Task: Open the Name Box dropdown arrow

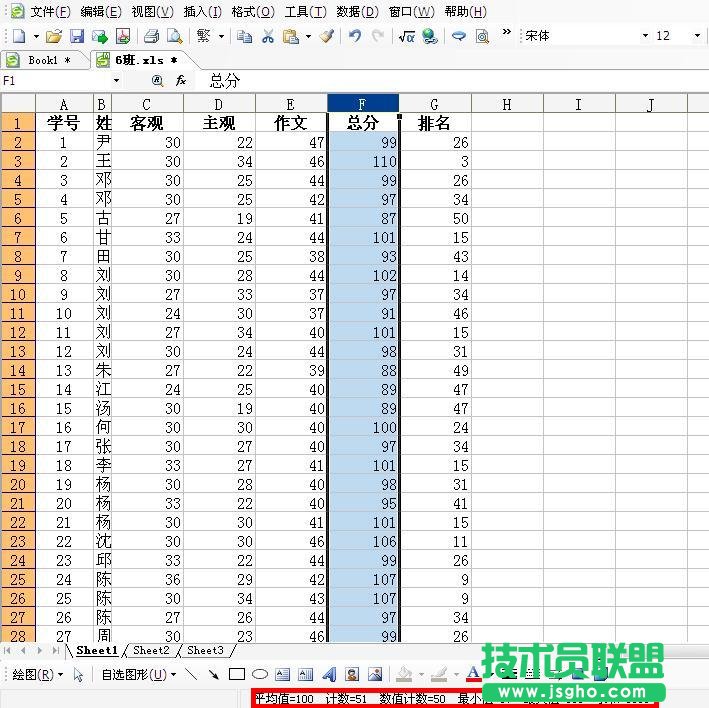Action: point(116,81)
